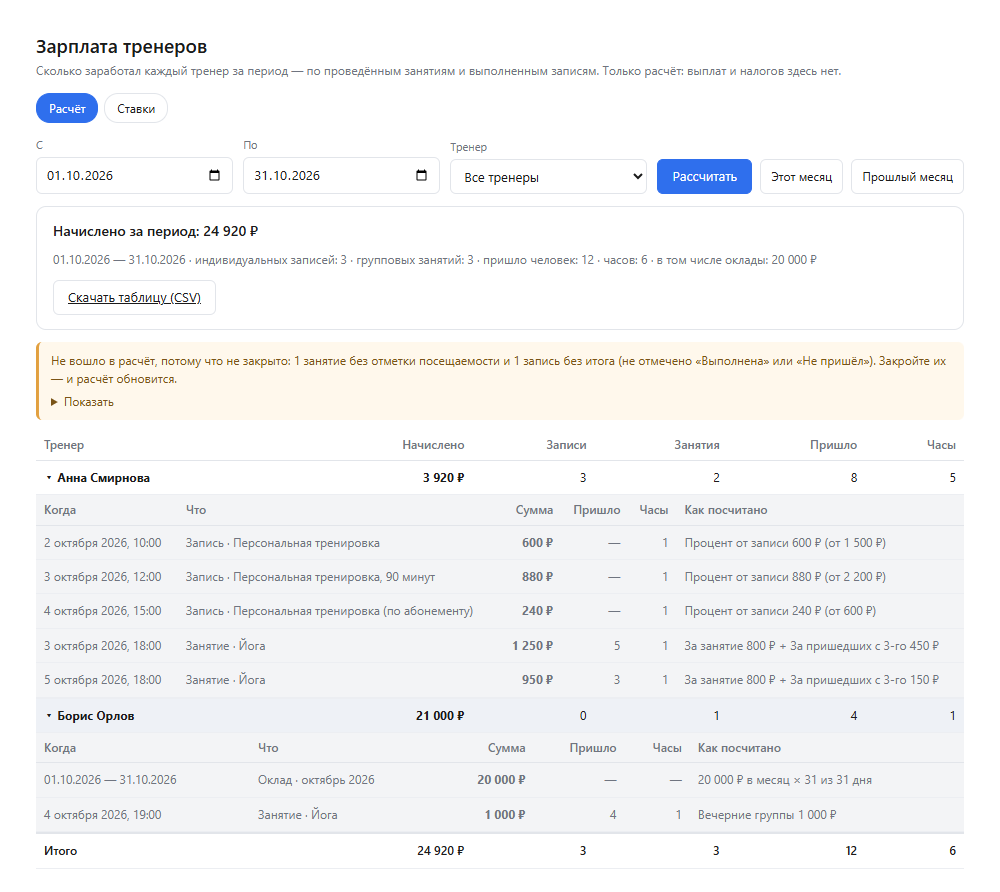This screenshot has width=1000, height=892.
Task: Click the end date field 31.10.2026
Action: click(x=341, y=175)
